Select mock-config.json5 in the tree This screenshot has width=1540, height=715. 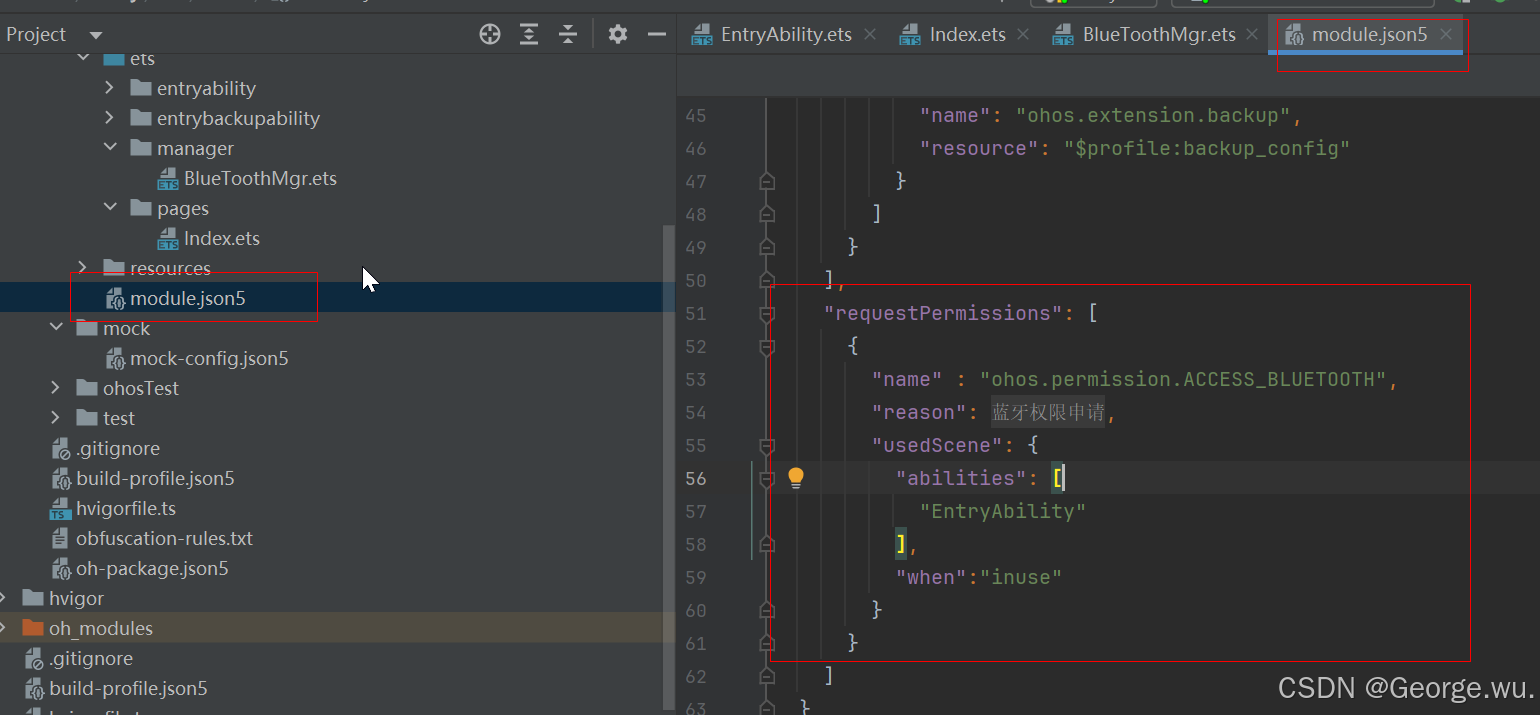point(209,358)
